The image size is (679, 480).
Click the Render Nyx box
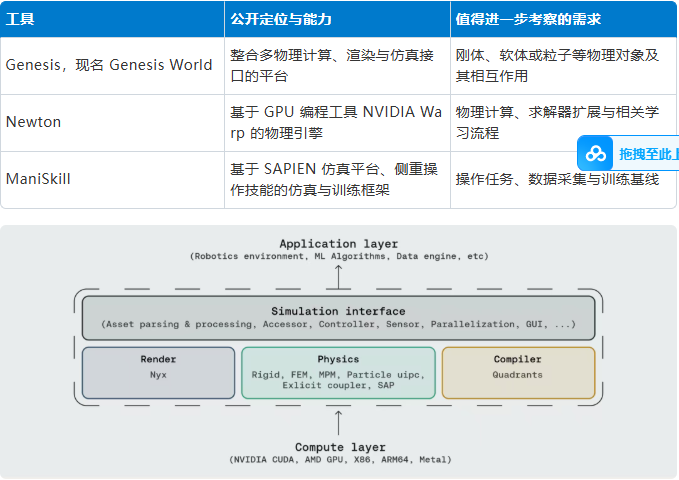coord(158,373)
